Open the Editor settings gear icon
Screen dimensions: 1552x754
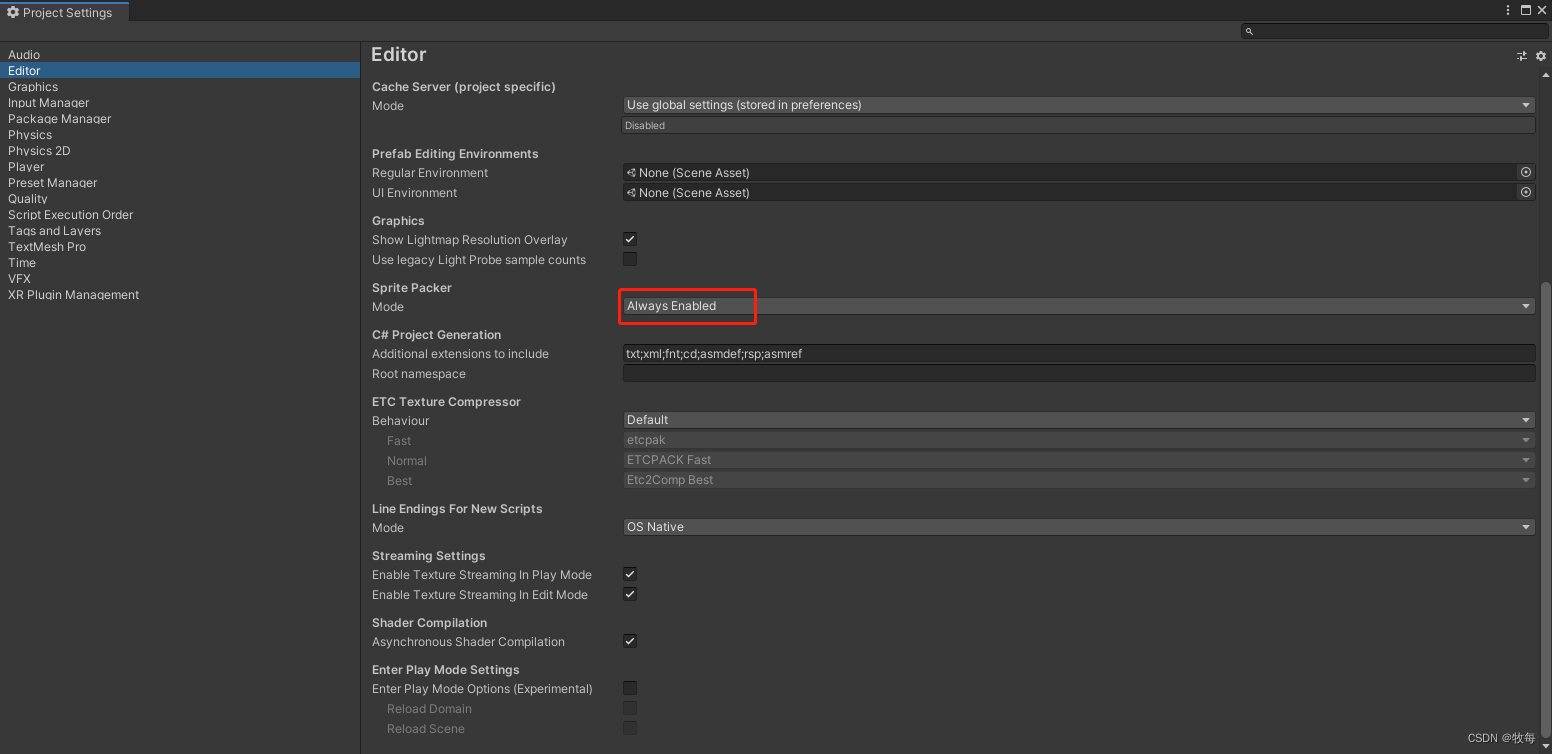tap(1540, 56)
